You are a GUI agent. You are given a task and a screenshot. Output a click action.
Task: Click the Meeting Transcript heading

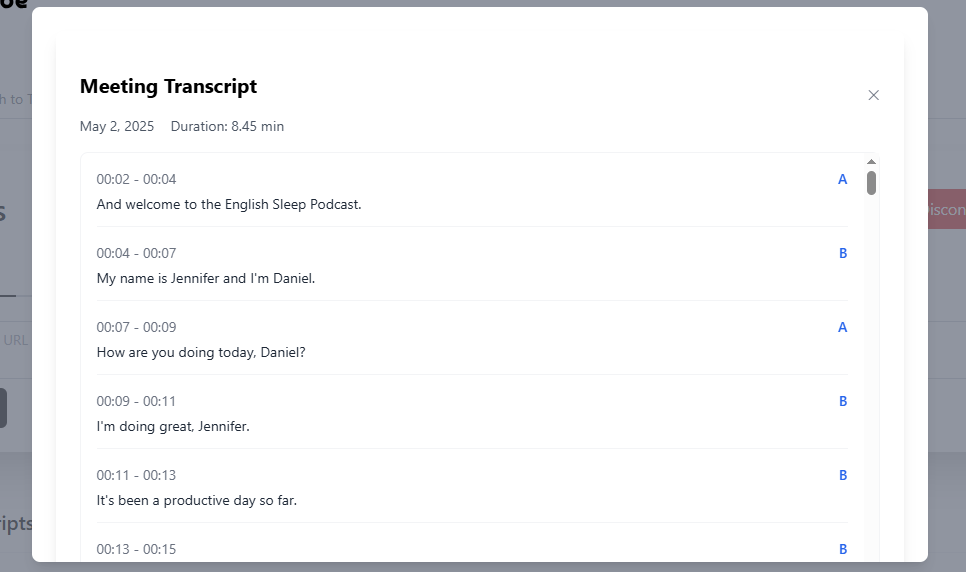(x=168, y=87)
